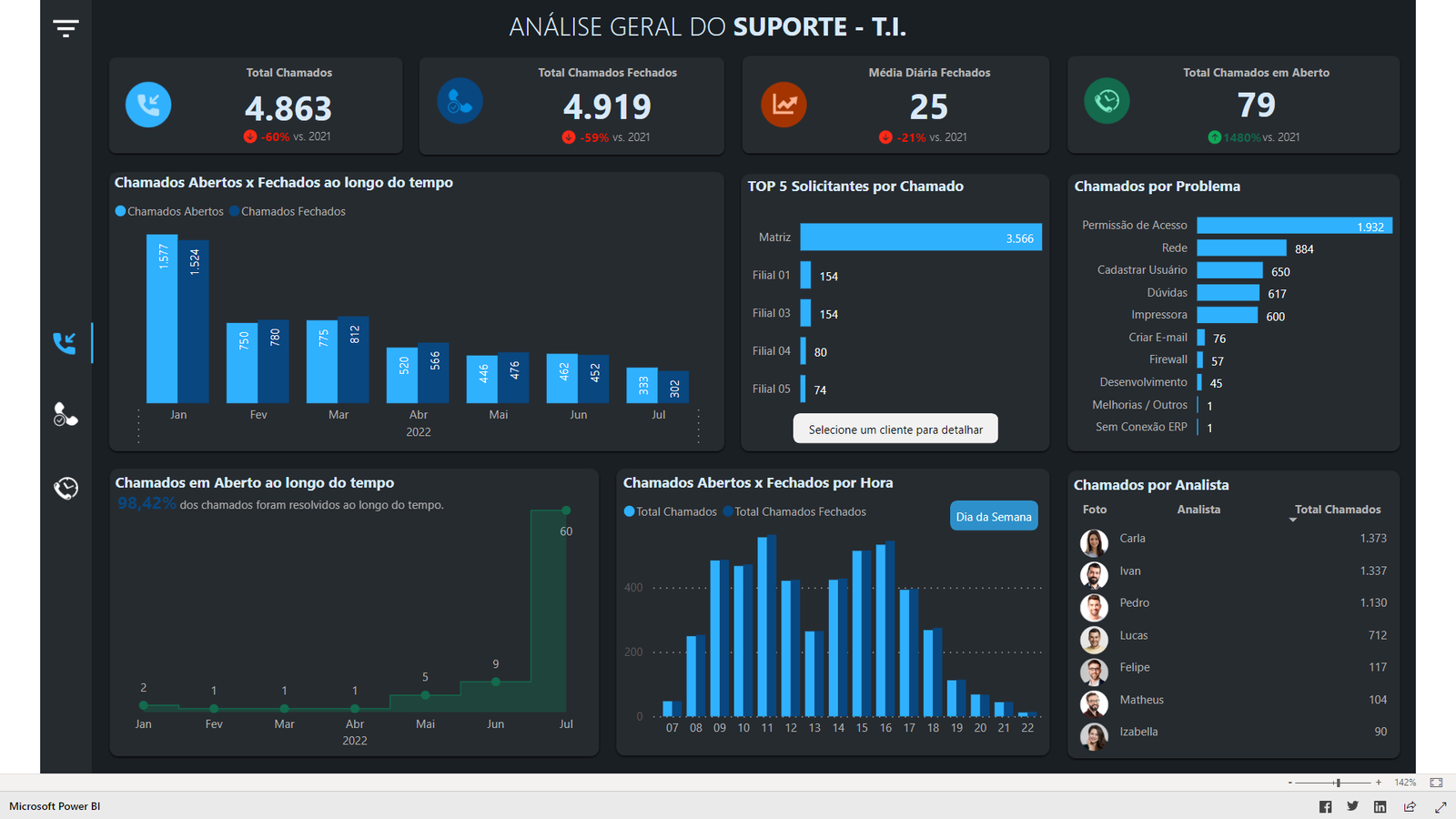Select the Matriz bar in the TOP 5 chart
Screen dimensions: 1456x819
click(920, 238)
